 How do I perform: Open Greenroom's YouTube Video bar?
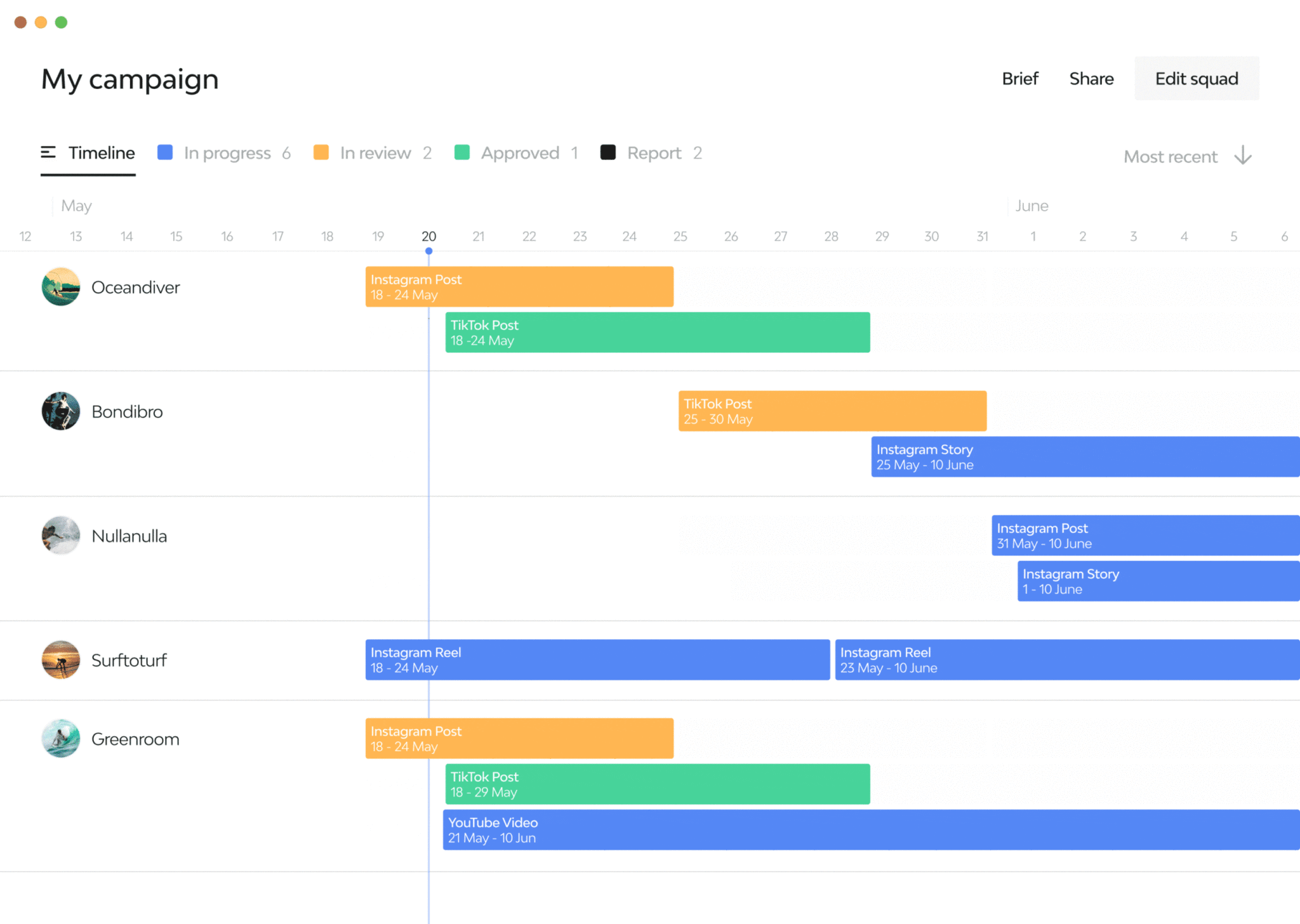(870, 830)
